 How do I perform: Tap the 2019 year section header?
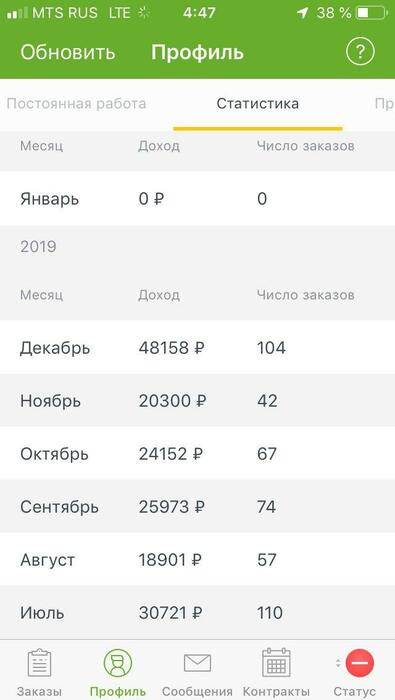click(x=38, y=247)
